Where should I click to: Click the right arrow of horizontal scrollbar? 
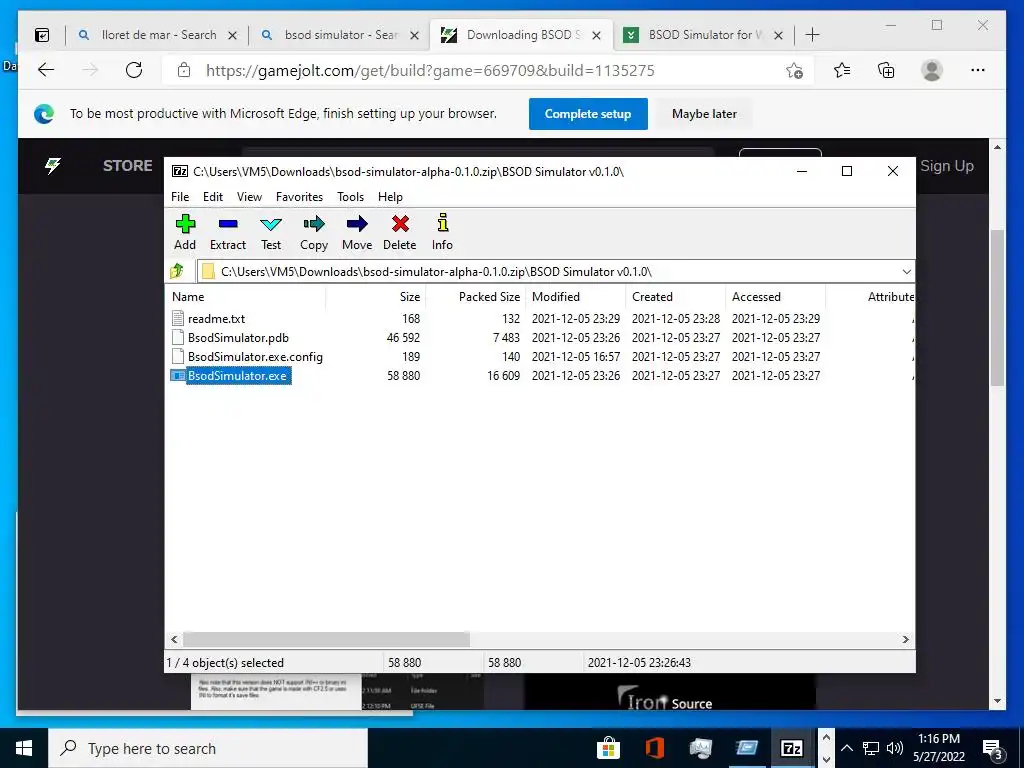pos(905,639)
